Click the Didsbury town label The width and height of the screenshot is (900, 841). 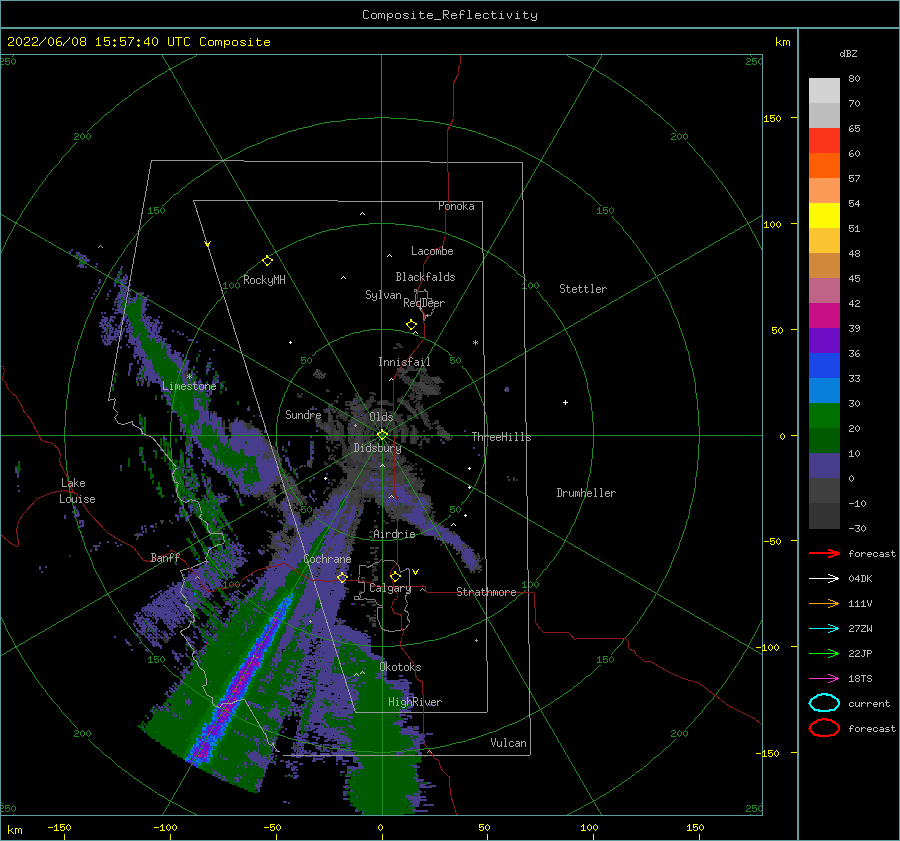pyautogui.click(x=377, y=448)
